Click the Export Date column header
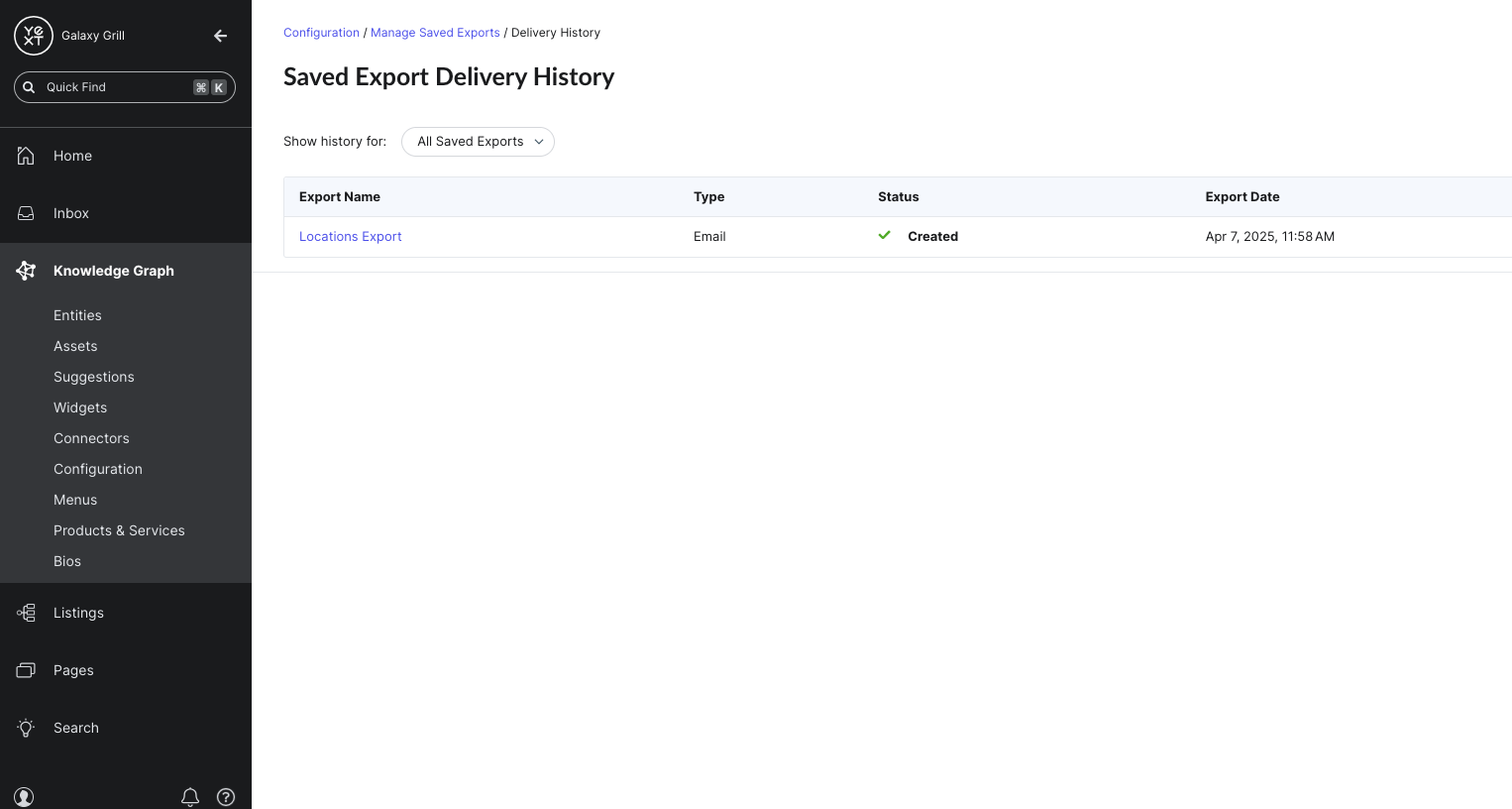Image resolution: width=1512 pixels, height=809 pixels. click(1242, 197)
